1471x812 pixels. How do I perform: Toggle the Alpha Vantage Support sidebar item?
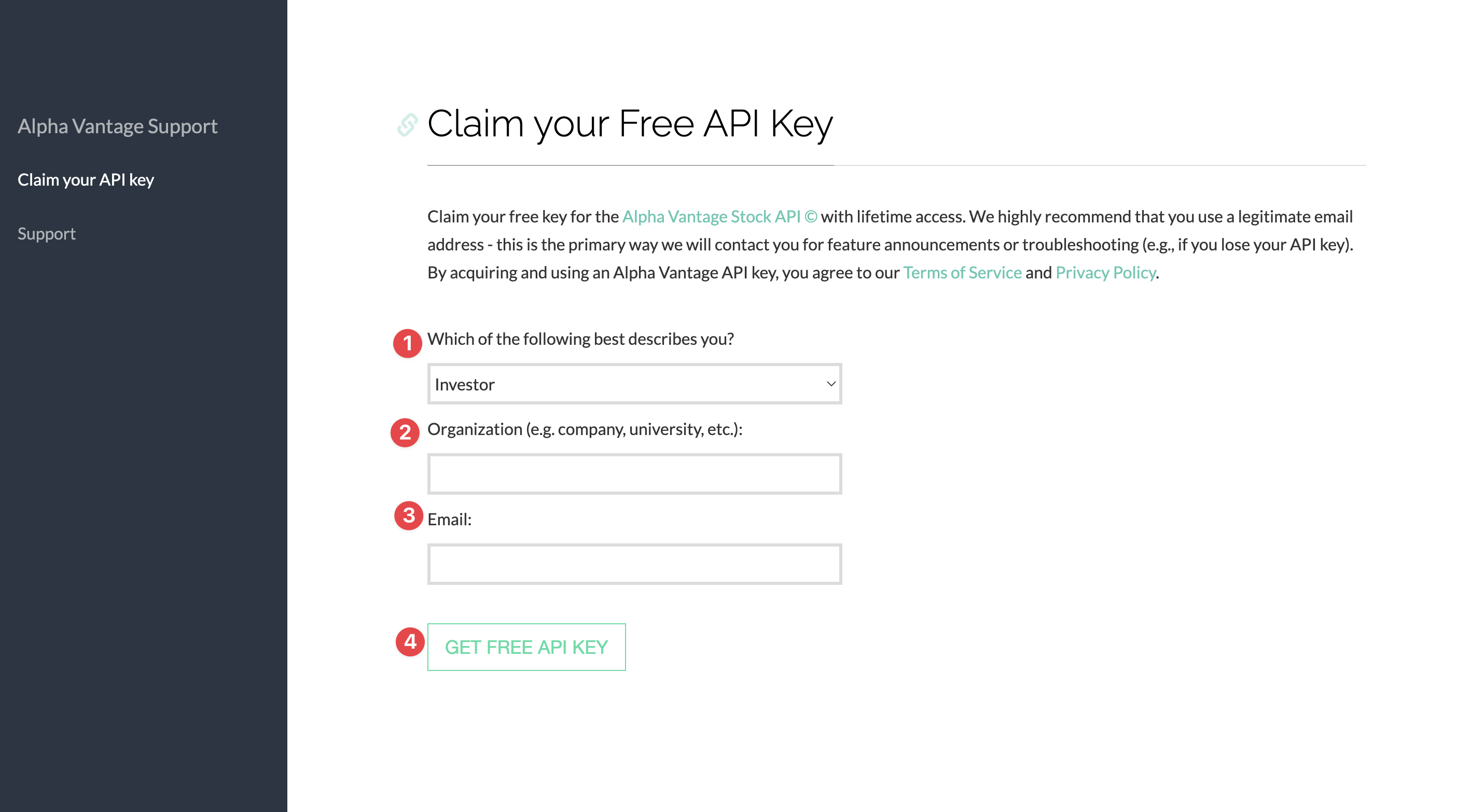(x=117, y=125)
